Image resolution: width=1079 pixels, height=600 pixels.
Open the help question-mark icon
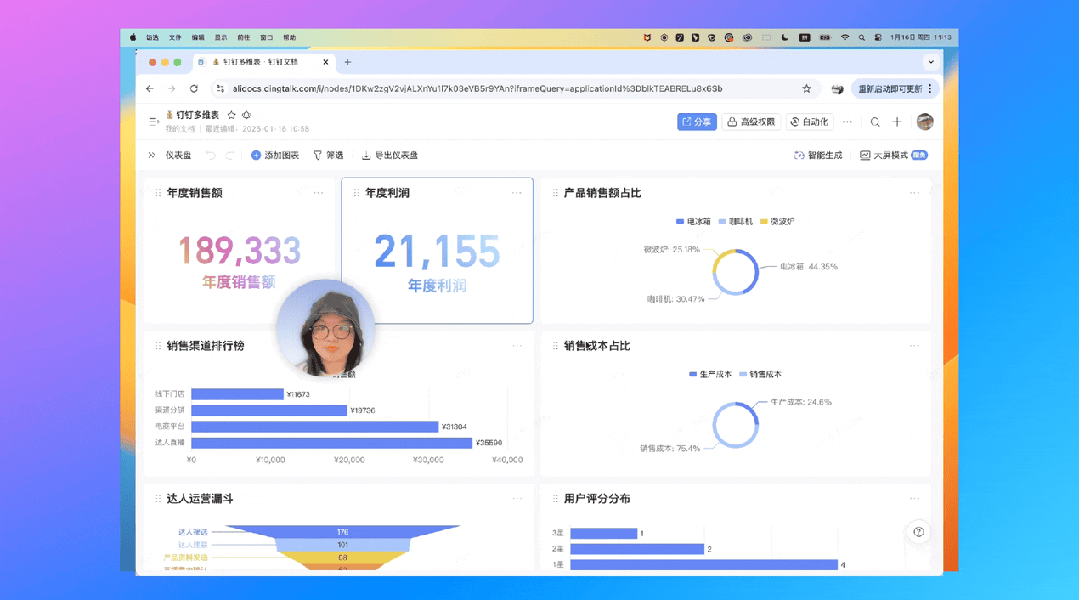[x=918, y=531]
